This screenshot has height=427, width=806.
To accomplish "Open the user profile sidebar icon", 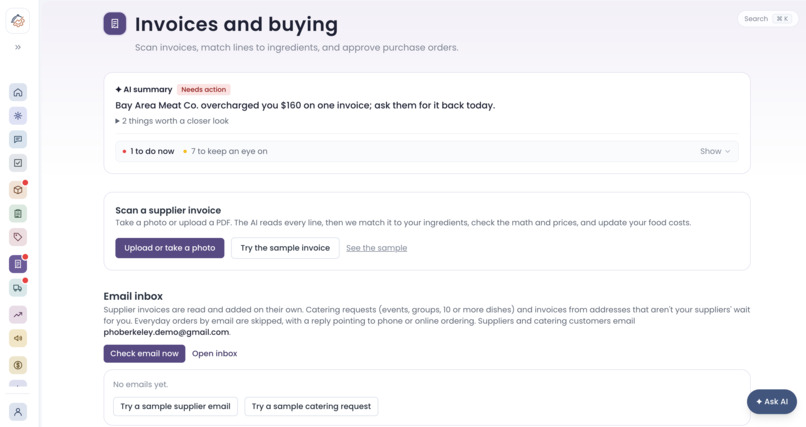I will [18, 412].
